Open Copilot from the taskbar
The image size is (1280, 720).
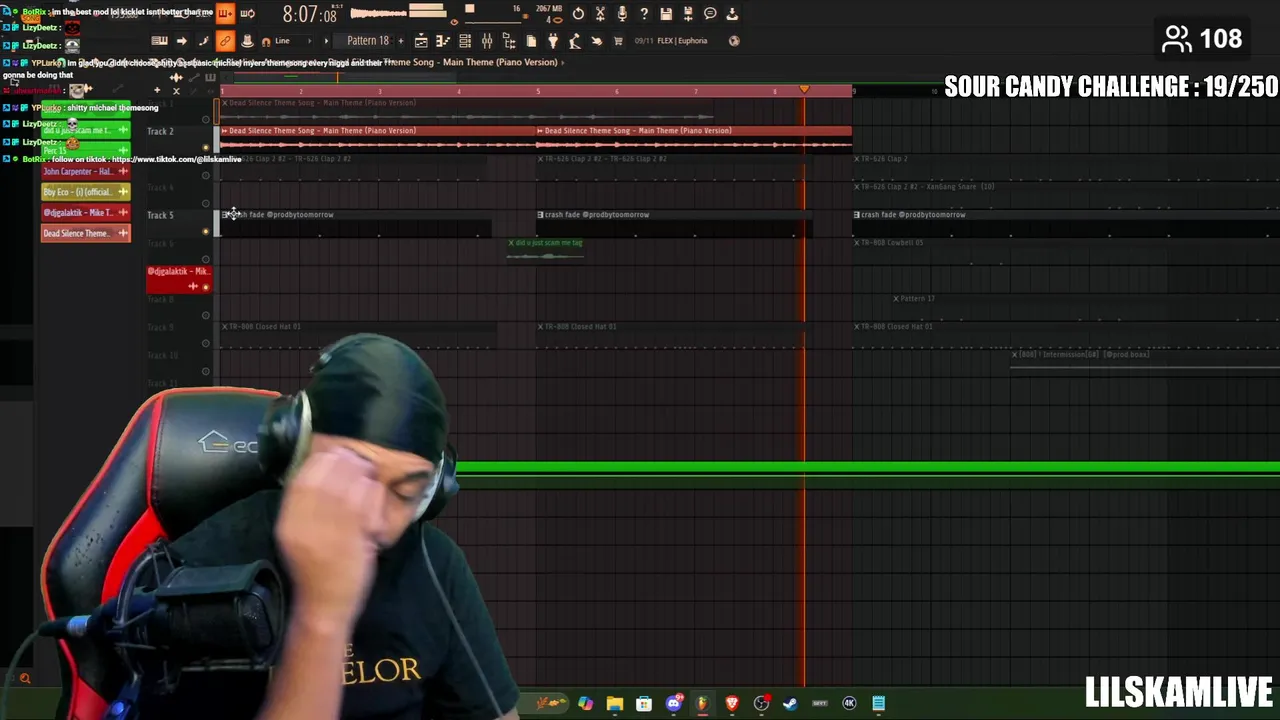585,703
